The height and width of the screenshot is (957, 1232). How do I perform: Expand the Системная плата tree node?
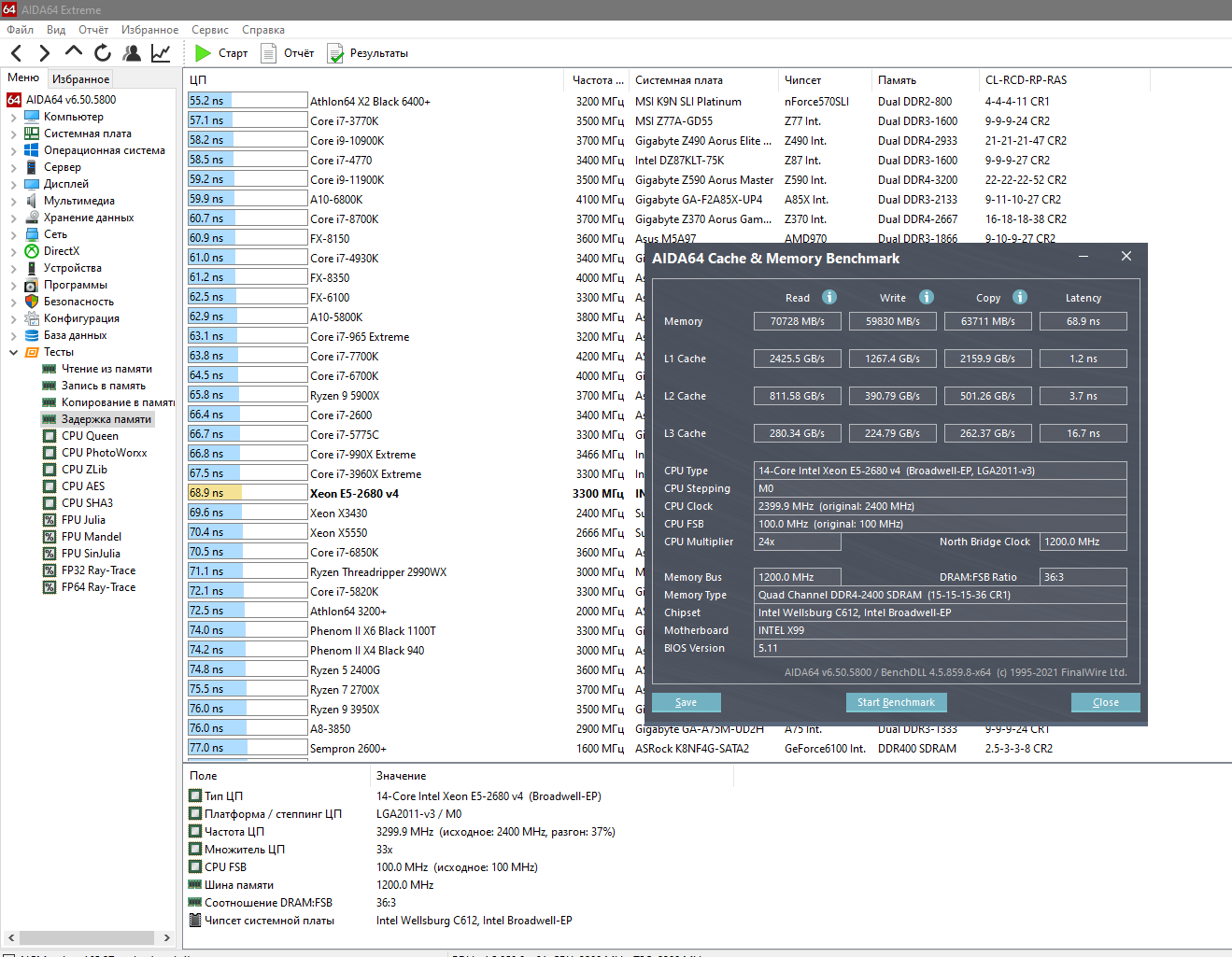point(13,134)
